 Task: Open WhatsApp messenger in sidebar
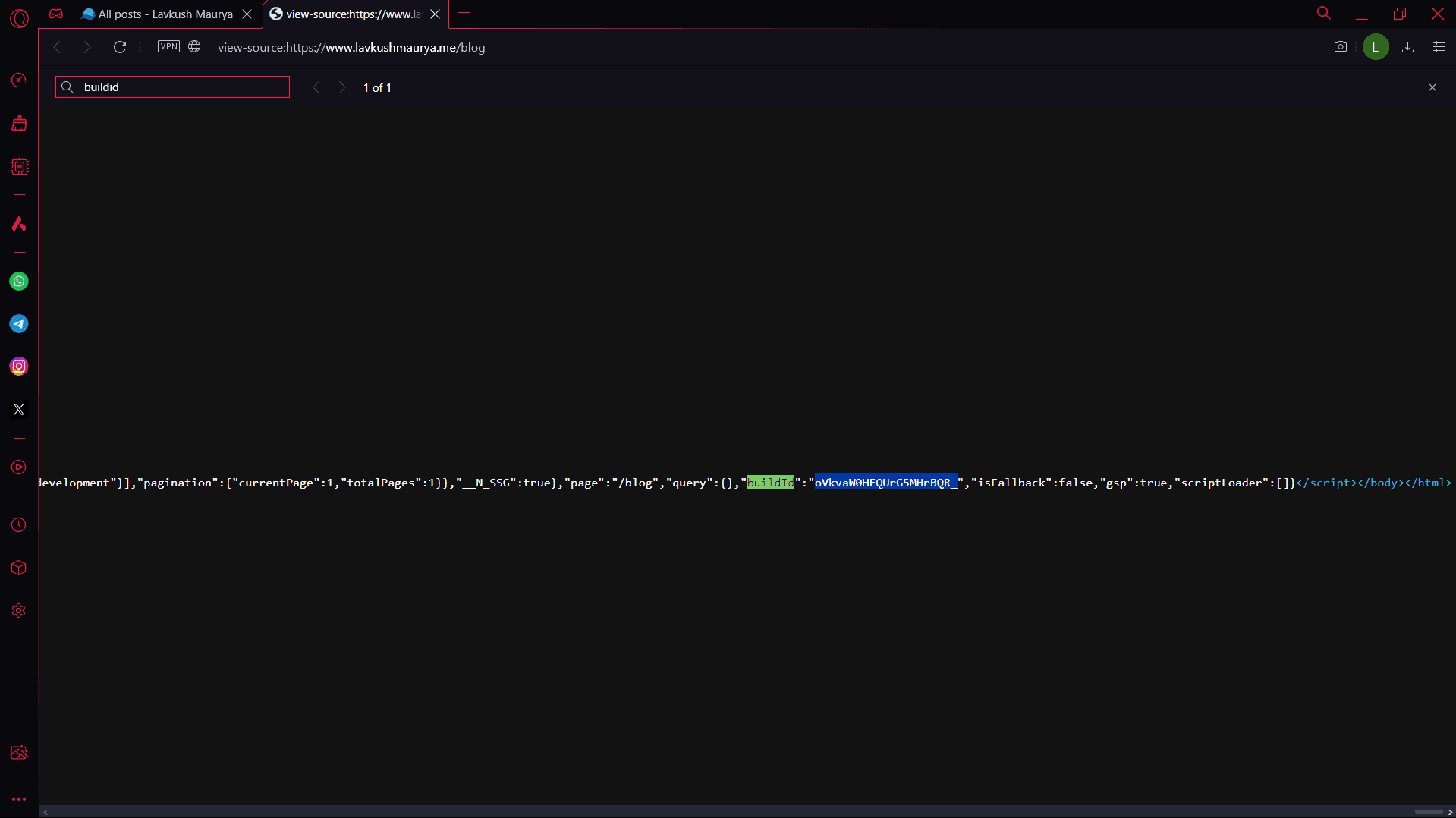19,282
